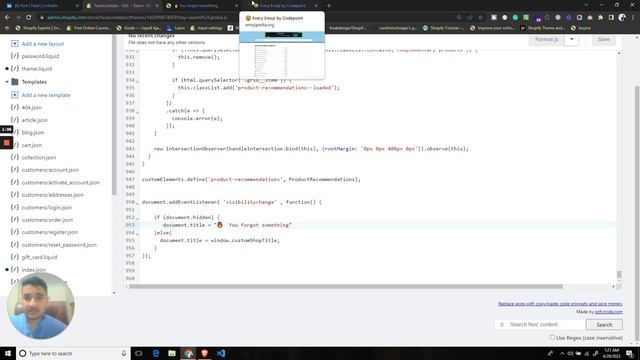Screen dimensions: 640x360
Task: Fold the code block at line 934
Action: pos(137,81)
